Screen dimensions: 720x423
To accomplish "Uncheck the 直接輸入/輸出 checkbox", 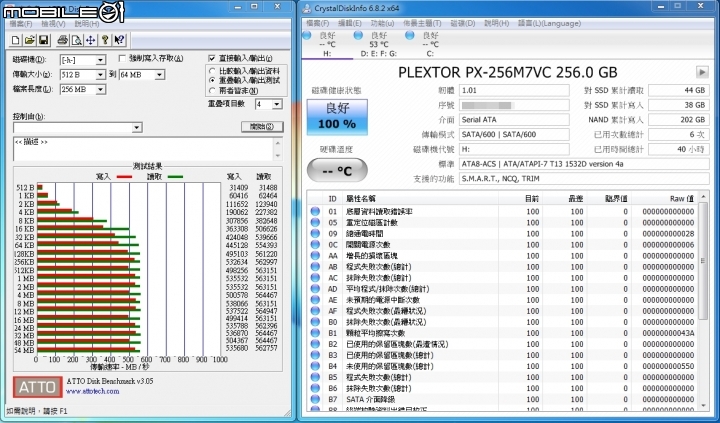I will tap(212, 58).
